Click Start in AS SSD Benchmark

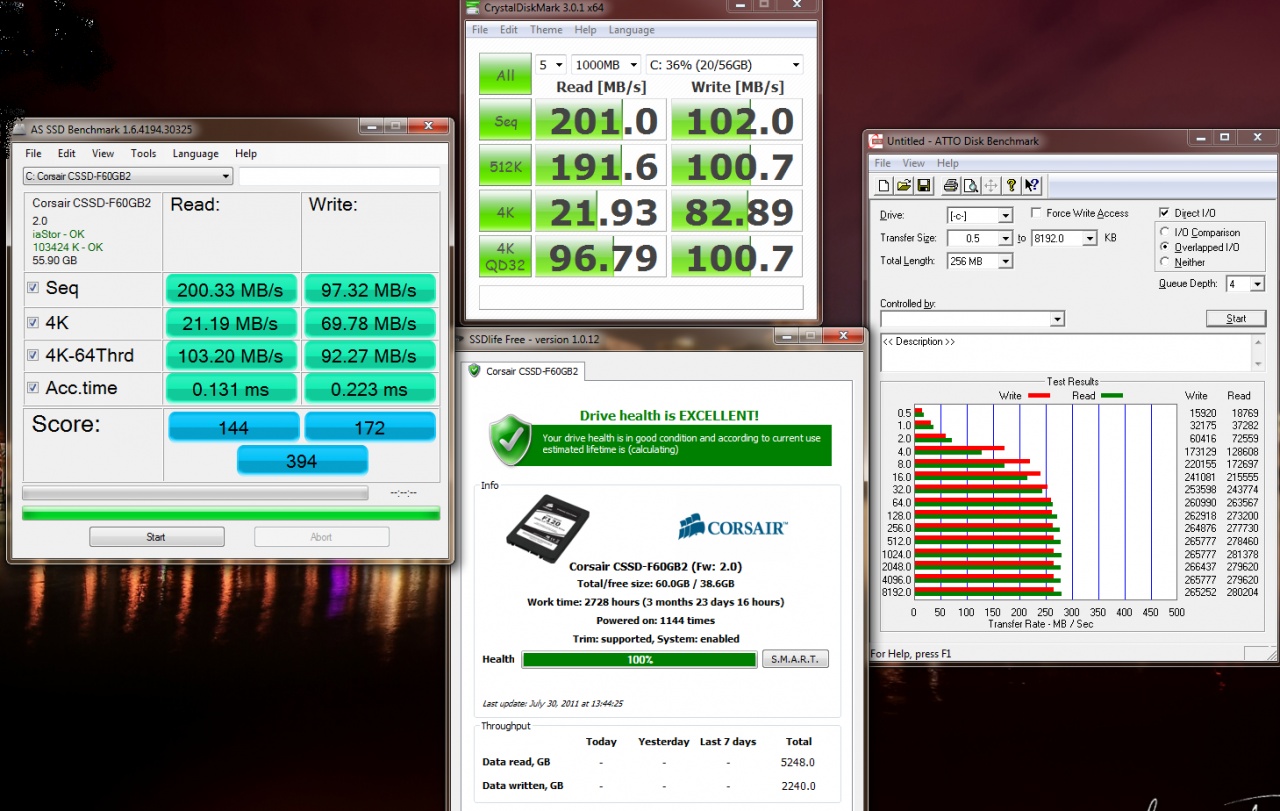pyautogui.click(x=156, y=537)
